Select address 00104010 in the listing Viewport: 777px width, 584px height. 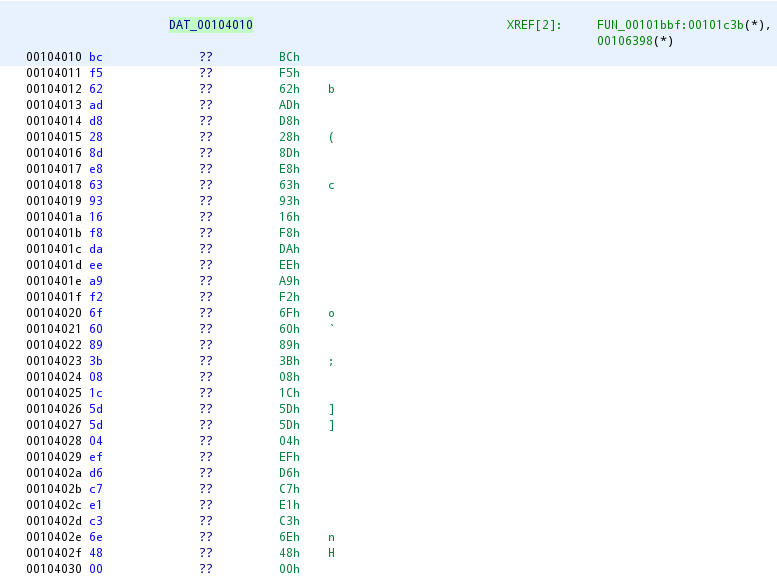[x=54, y=57]
